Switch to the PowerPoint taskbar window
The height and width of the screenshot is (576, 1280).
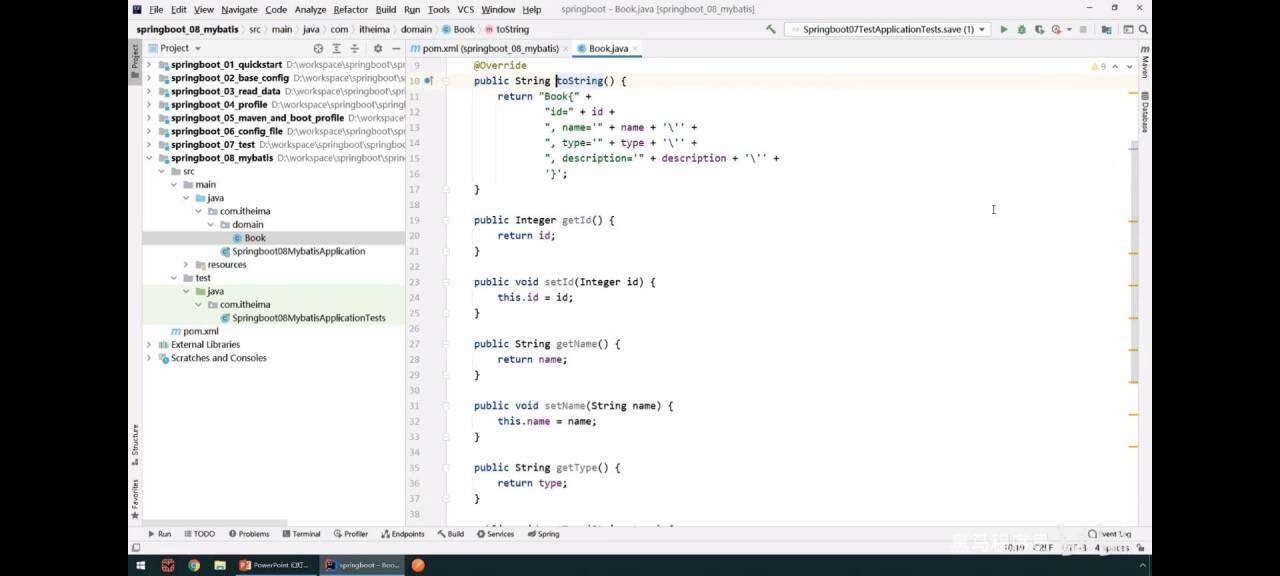coord(275,565)
